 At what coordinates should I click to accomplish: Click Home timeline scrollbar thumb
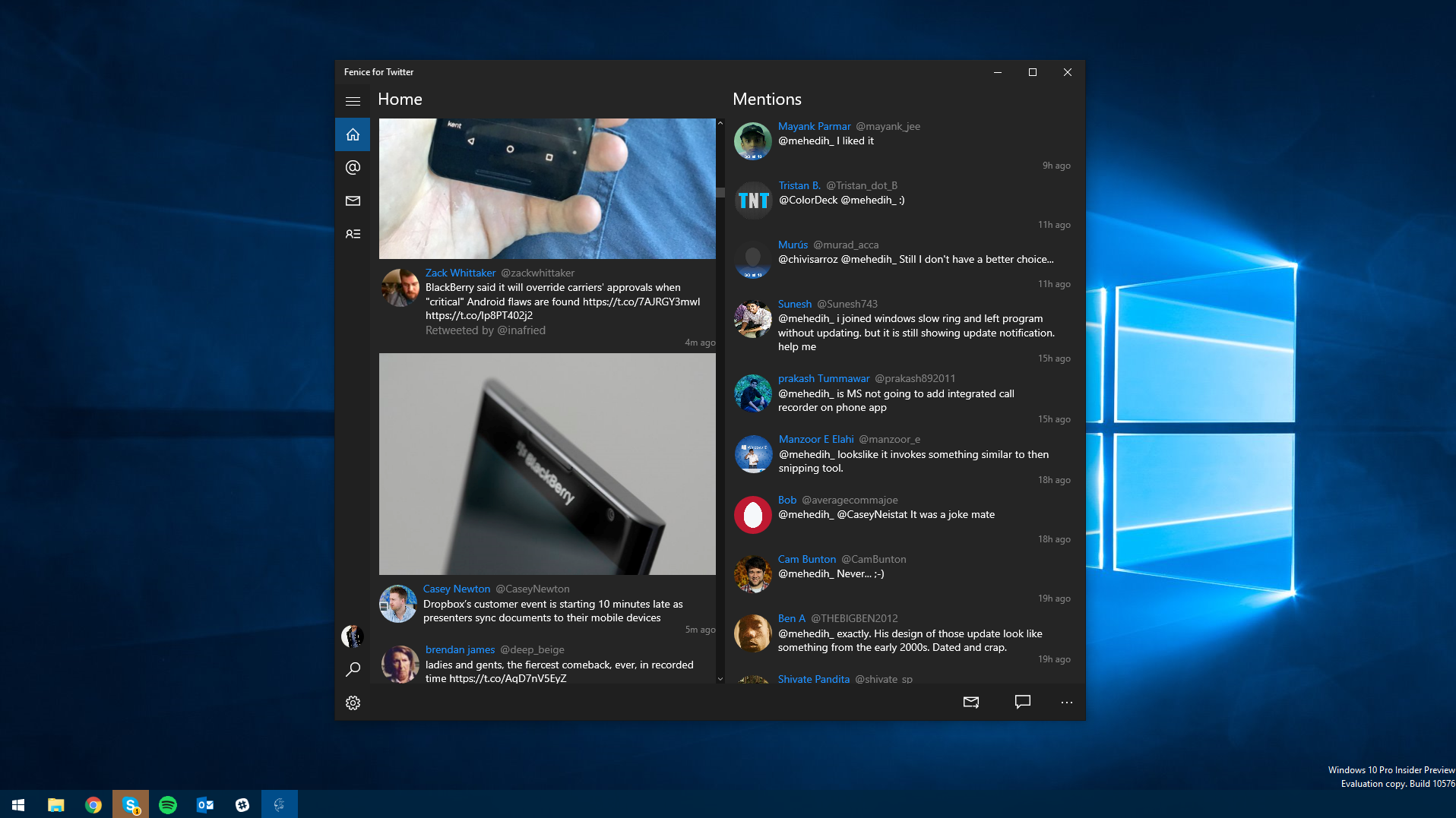[720, 192]
